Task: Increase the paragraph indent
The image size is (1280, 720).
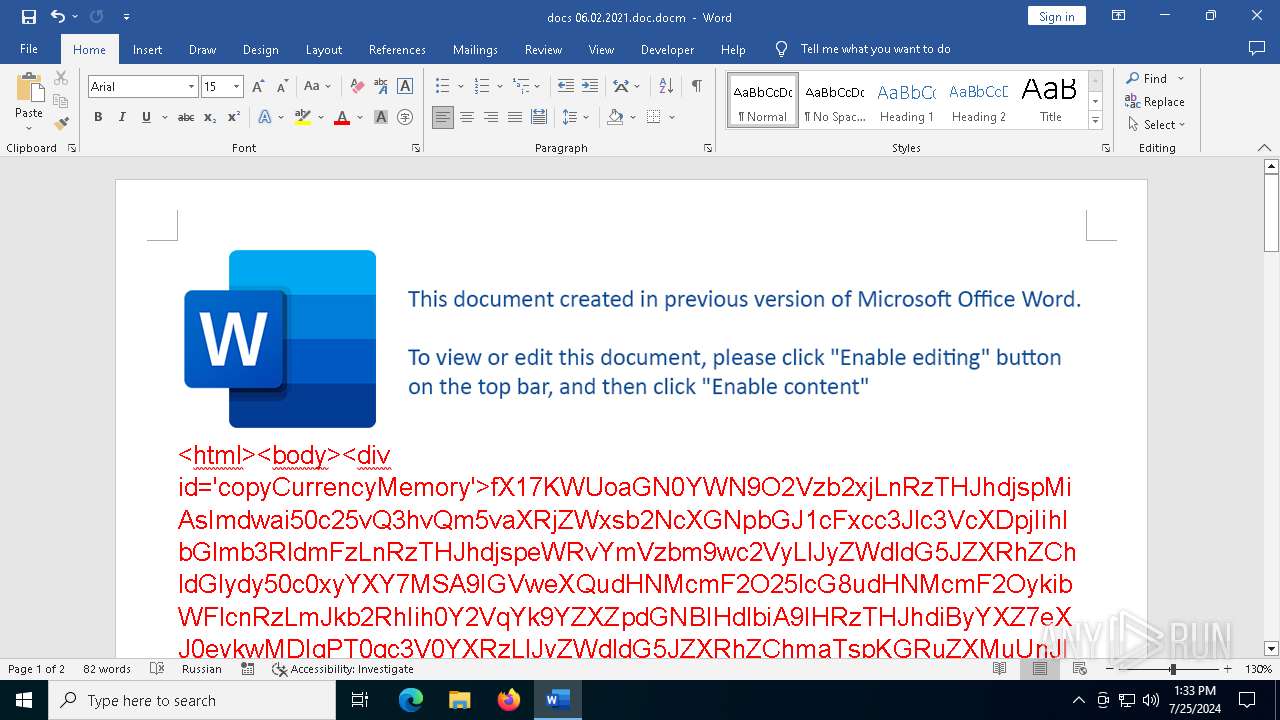Action: [590, 87]
